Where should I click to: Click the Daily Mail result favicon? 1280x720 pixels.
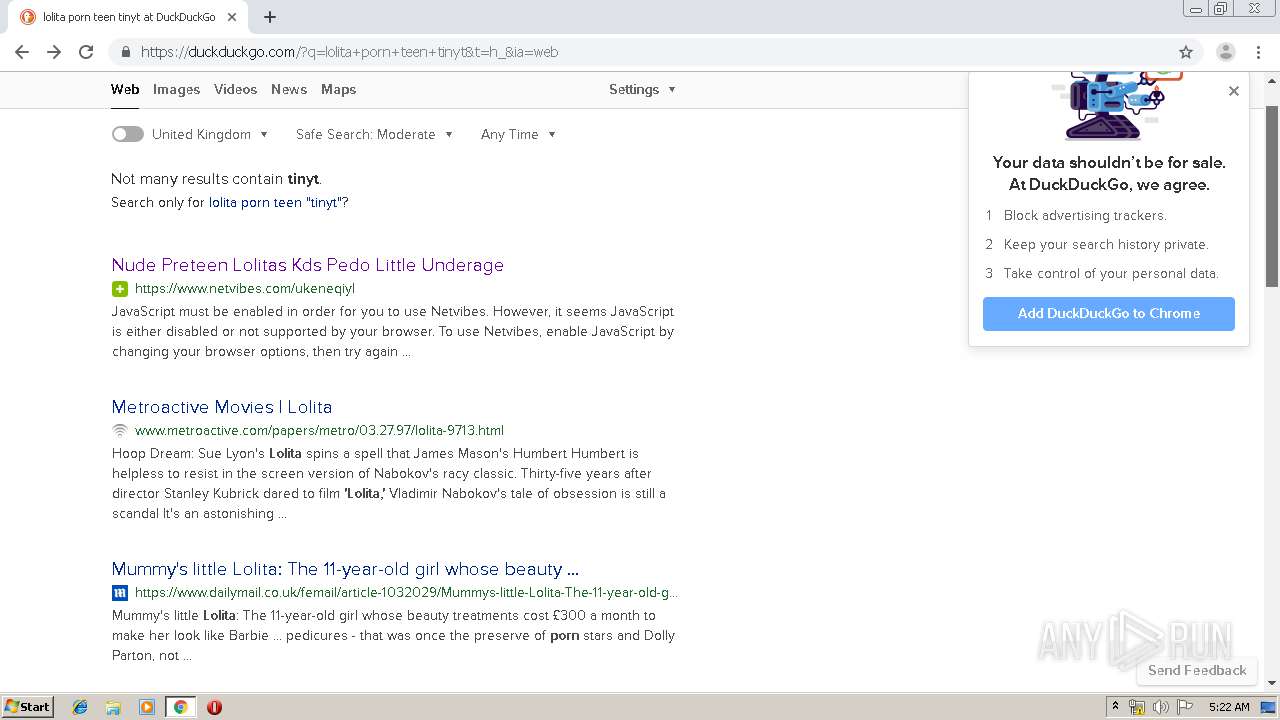120,593
